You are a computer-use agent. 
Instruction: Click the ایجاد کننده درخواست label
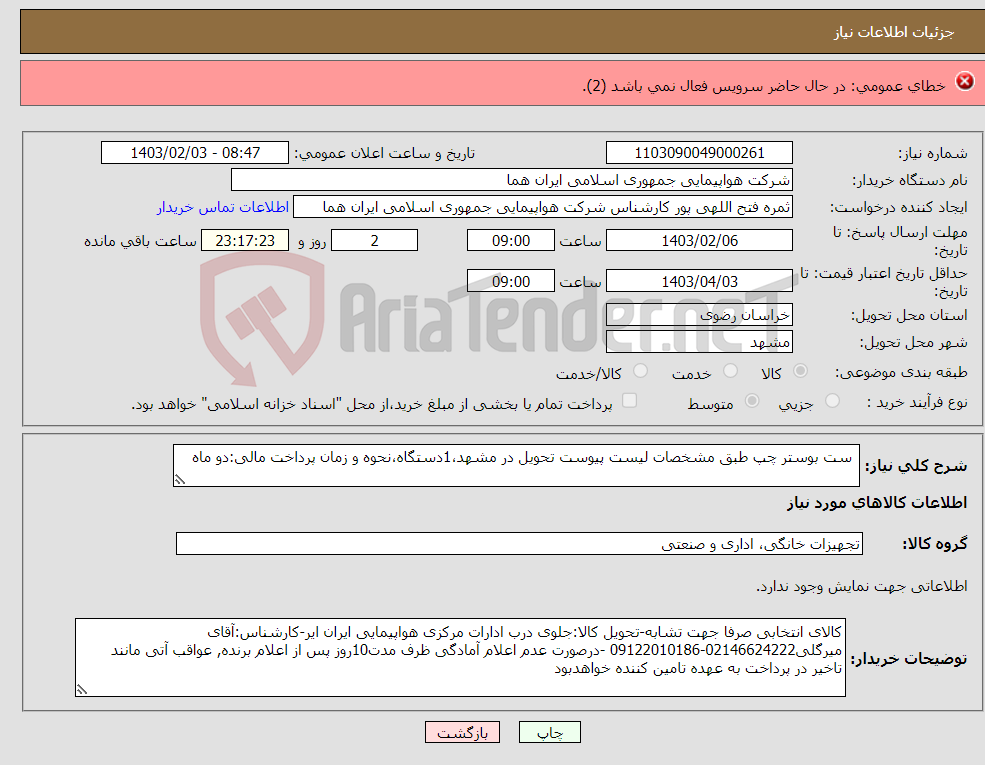coord(899,208)
